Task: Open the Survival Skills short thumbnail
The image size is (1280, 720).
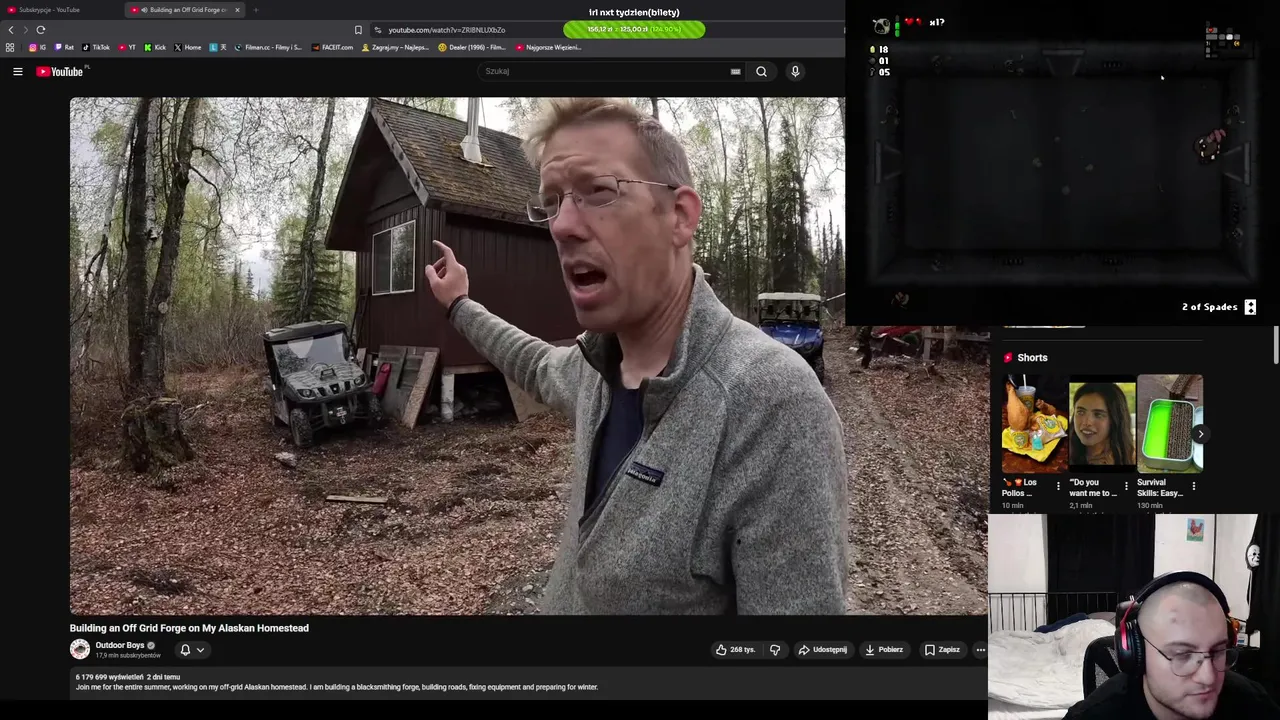Action: [1169, 422]
